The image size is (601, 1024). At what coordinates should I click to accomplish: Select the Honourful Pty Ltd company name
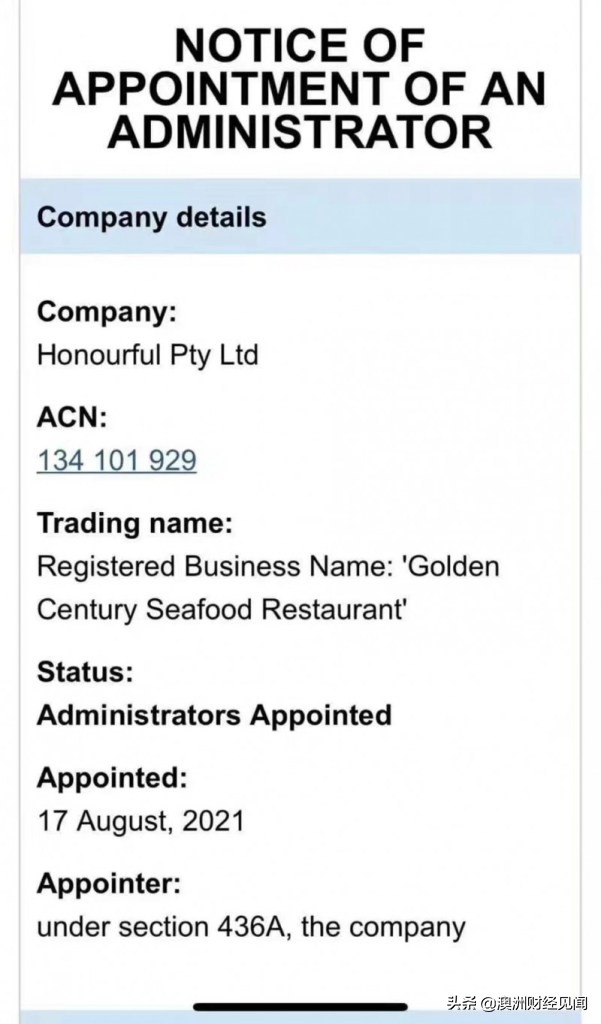pos(147,355)
